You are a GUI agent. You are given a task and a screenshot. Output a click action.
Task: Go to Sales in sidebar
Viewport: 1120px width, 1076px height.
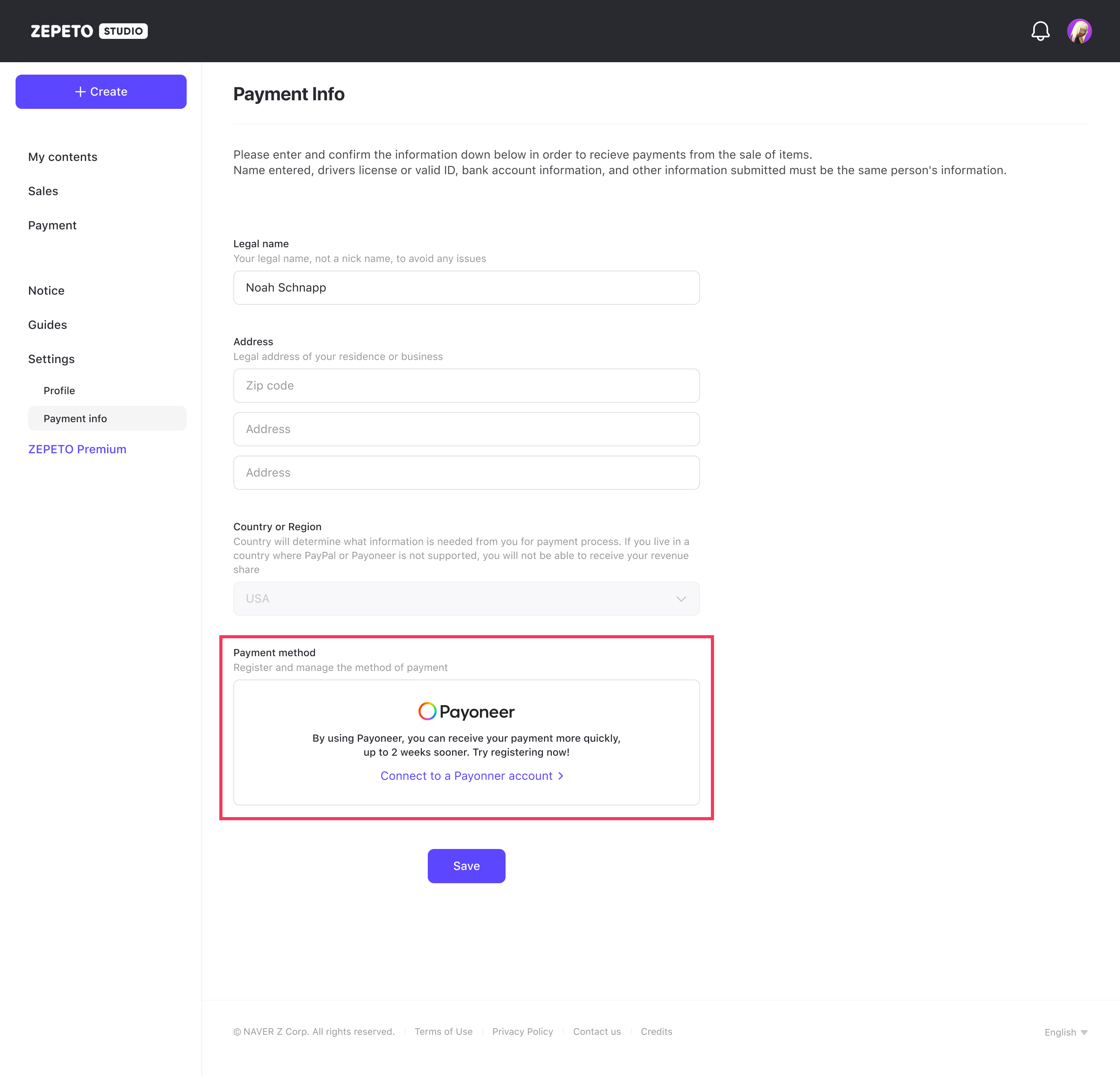[x=44, y=191]
